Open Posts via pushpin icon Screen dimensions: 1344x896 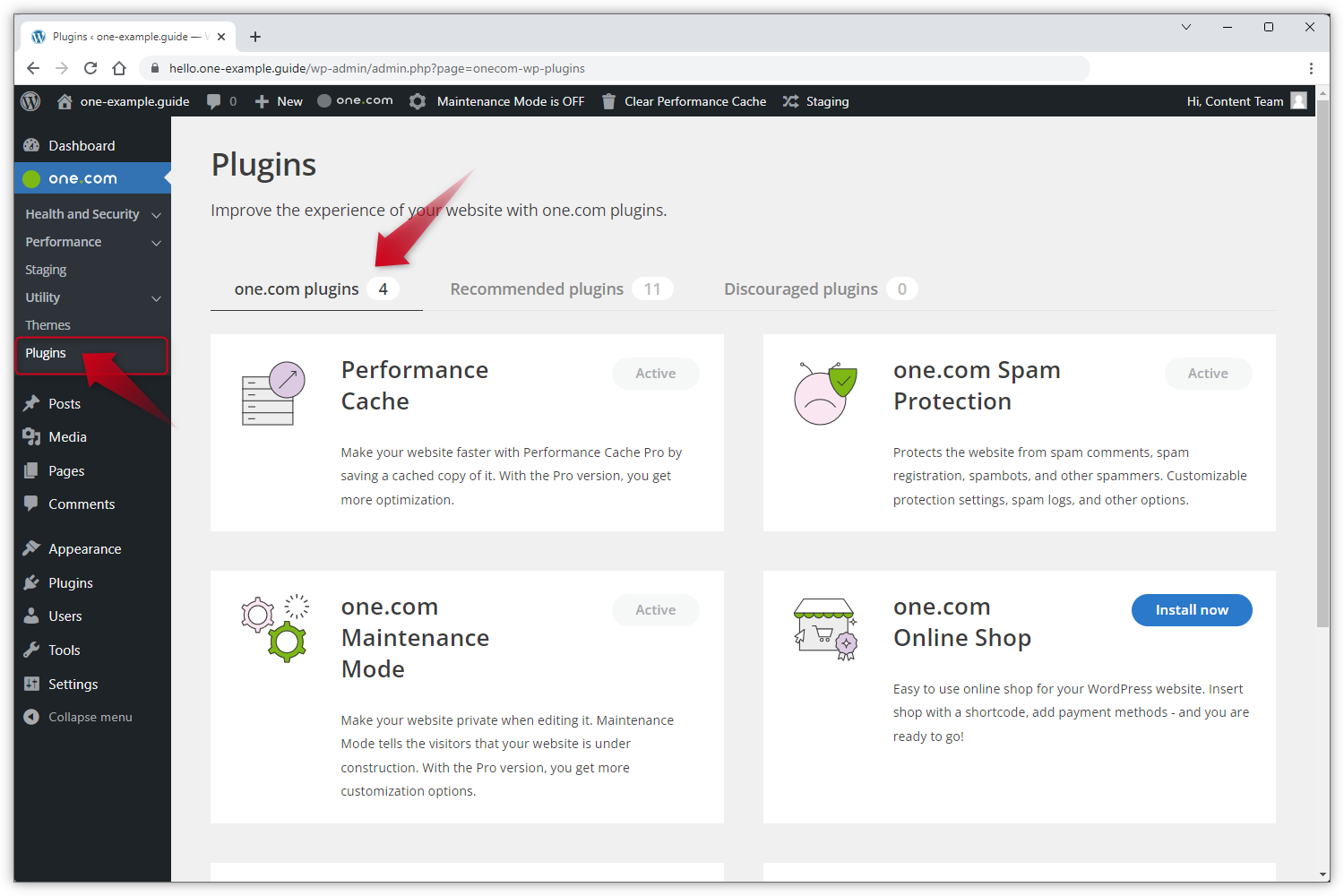pyautogui.click(x=31, y=403)
